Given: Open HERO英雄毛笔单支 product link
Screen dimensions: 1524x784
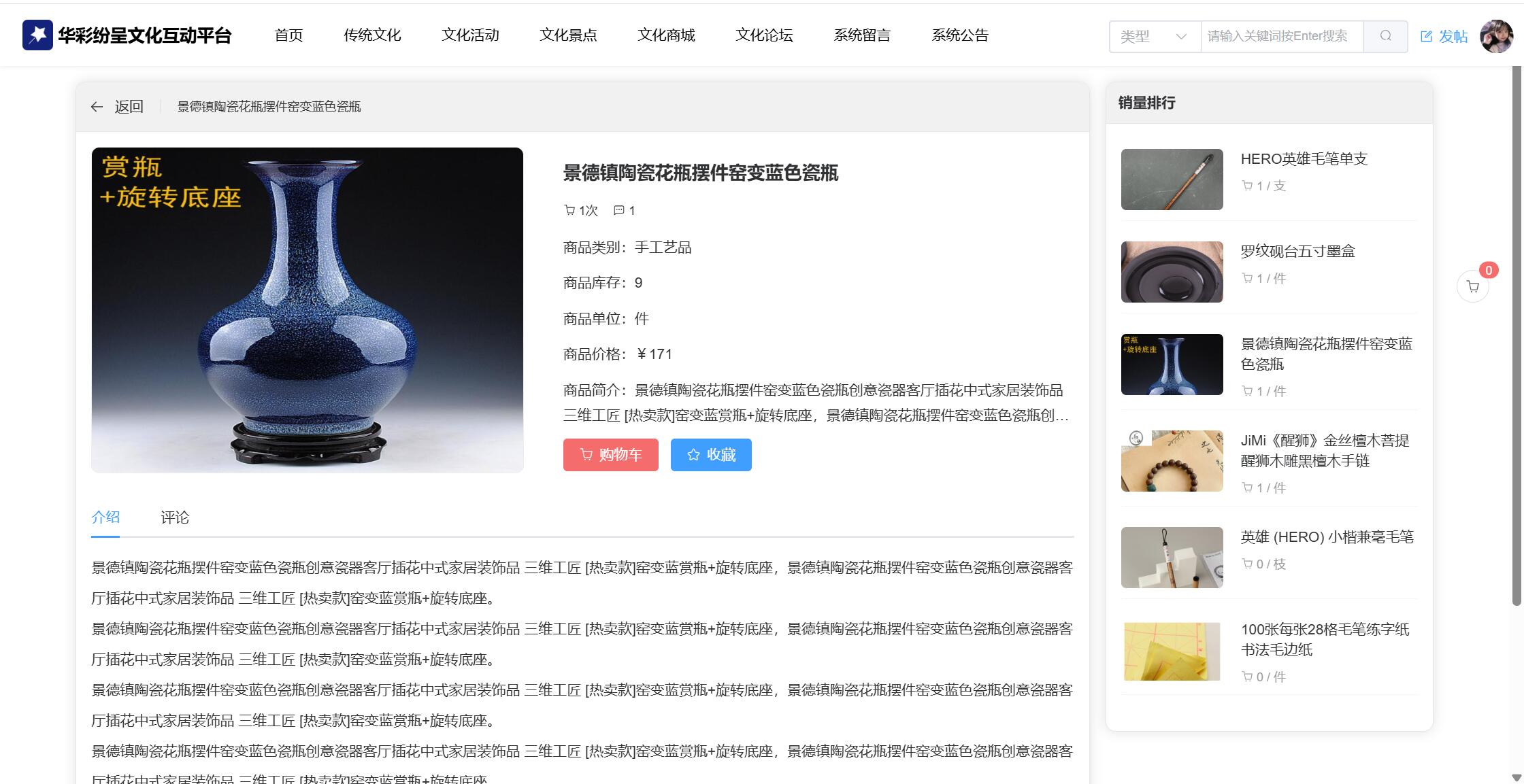Looking at the screenshot, I should point(1304,159).
